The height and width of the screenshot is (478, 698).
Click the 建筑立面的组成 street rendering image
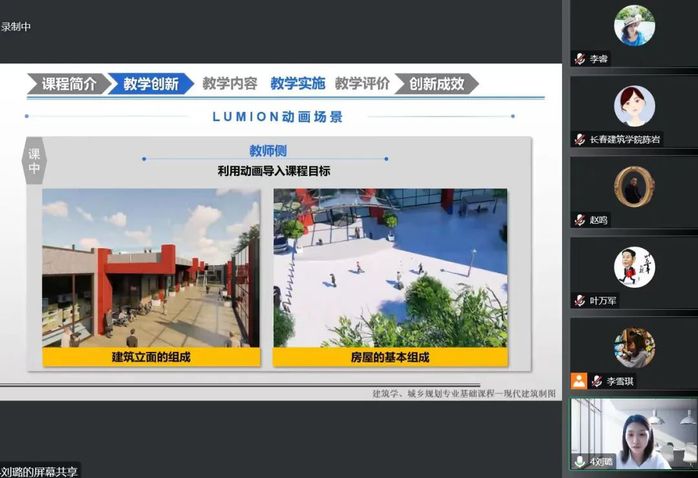click(x=150, y=267)
